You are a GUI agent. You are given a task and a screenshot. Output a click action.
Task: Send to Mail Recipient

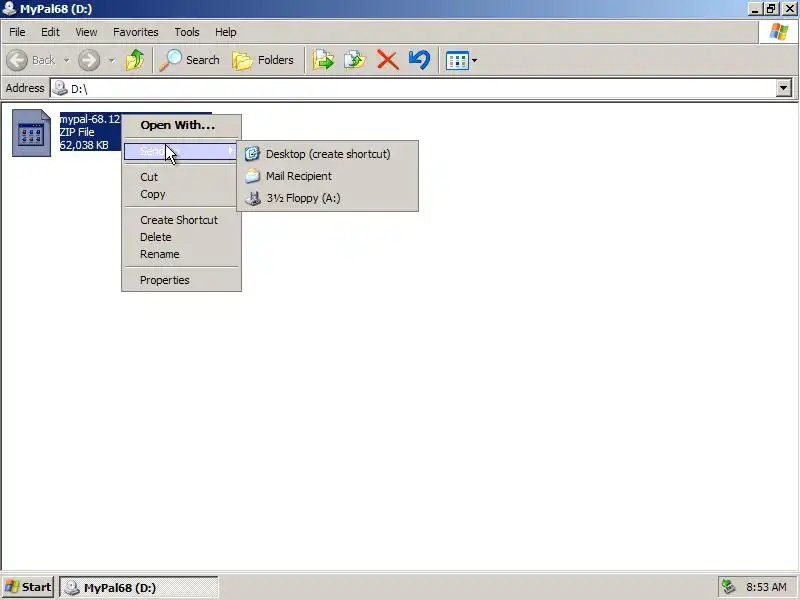pyautogui.click(x=328, y=176)
